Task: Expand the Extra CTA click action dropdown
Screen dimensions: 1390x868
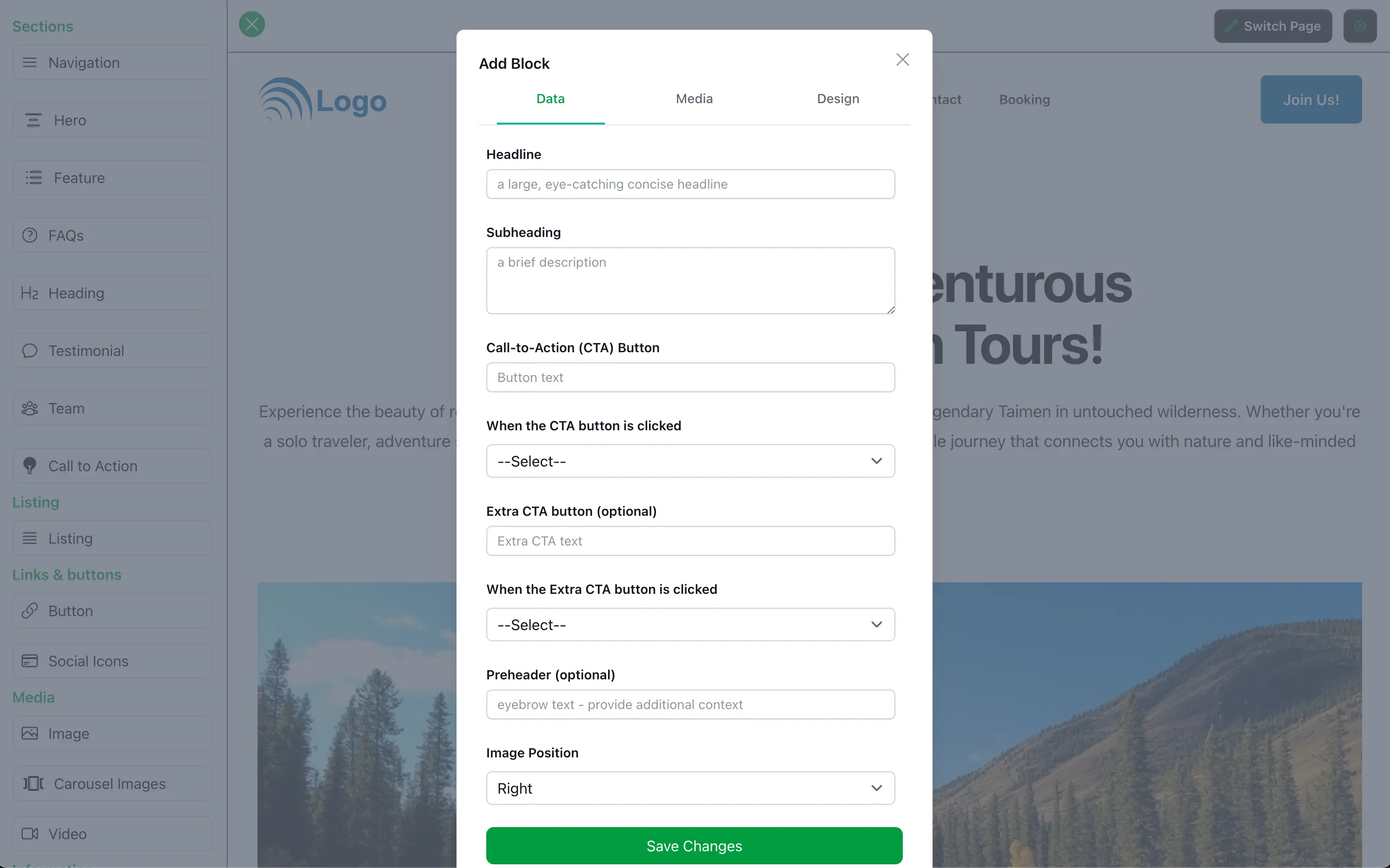Action: pyautogui.click(x=690, y=625)
